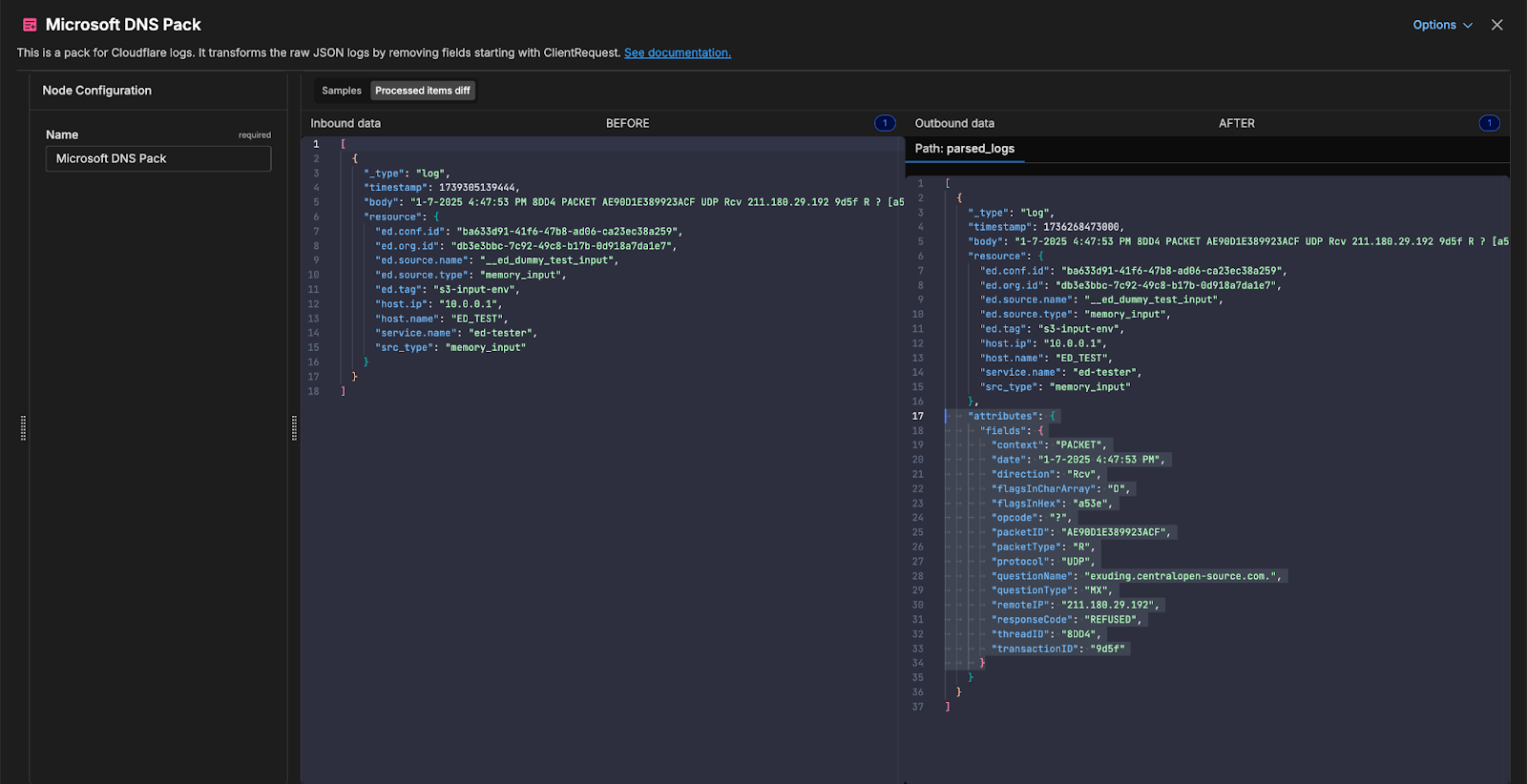Click the Name input field
The image size is (1527, 784).
point(158,158)
